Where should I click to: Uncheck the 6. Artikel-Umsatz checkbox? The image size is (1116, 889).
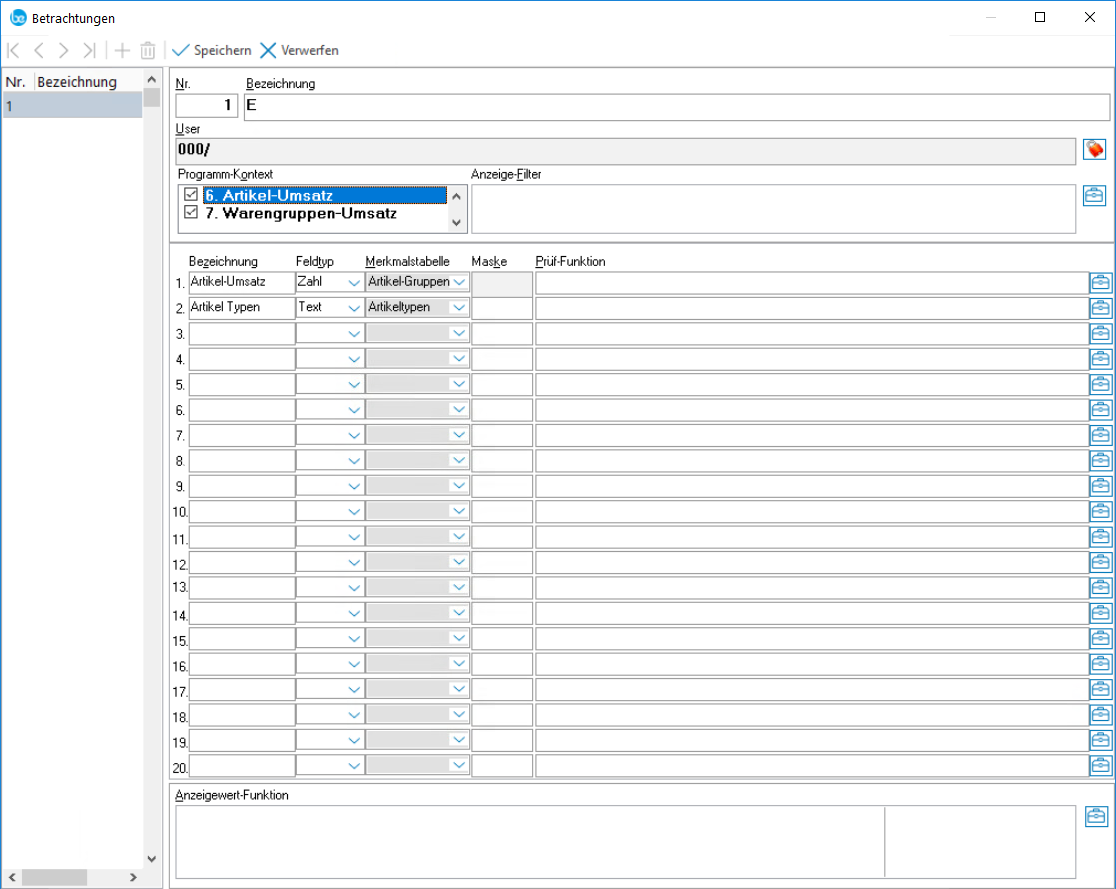pyautogui.click(x=191, y=196)
